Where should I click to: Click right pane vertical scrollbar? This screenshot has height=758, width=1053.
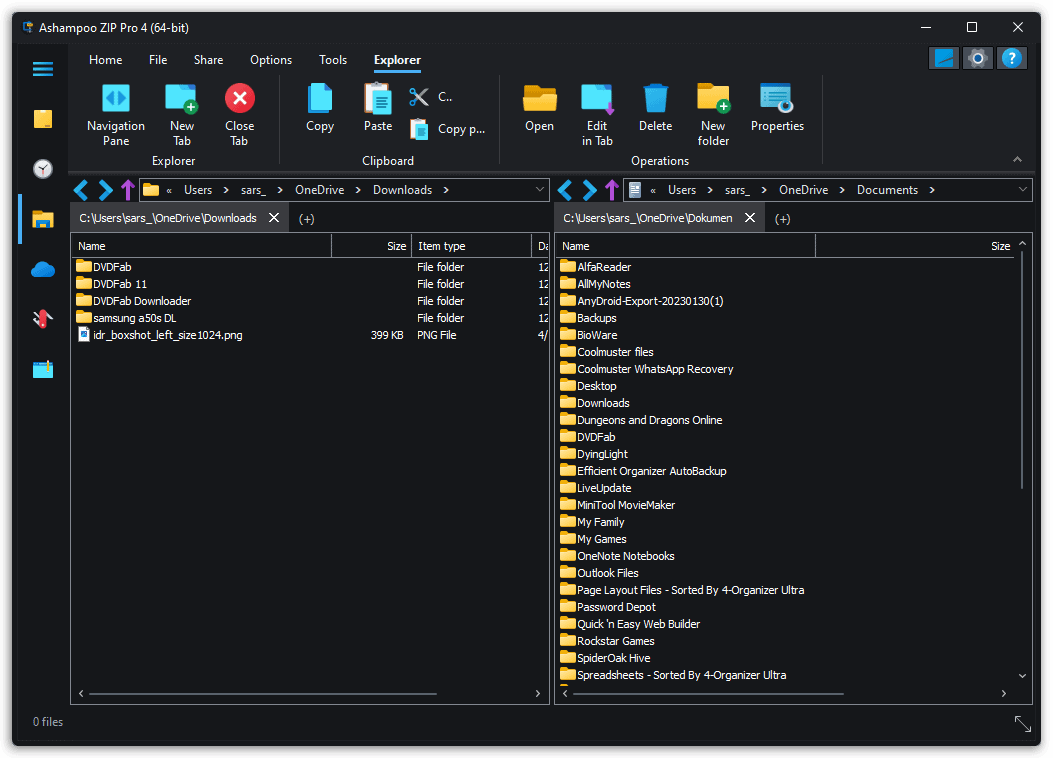tap(1022, 369)
